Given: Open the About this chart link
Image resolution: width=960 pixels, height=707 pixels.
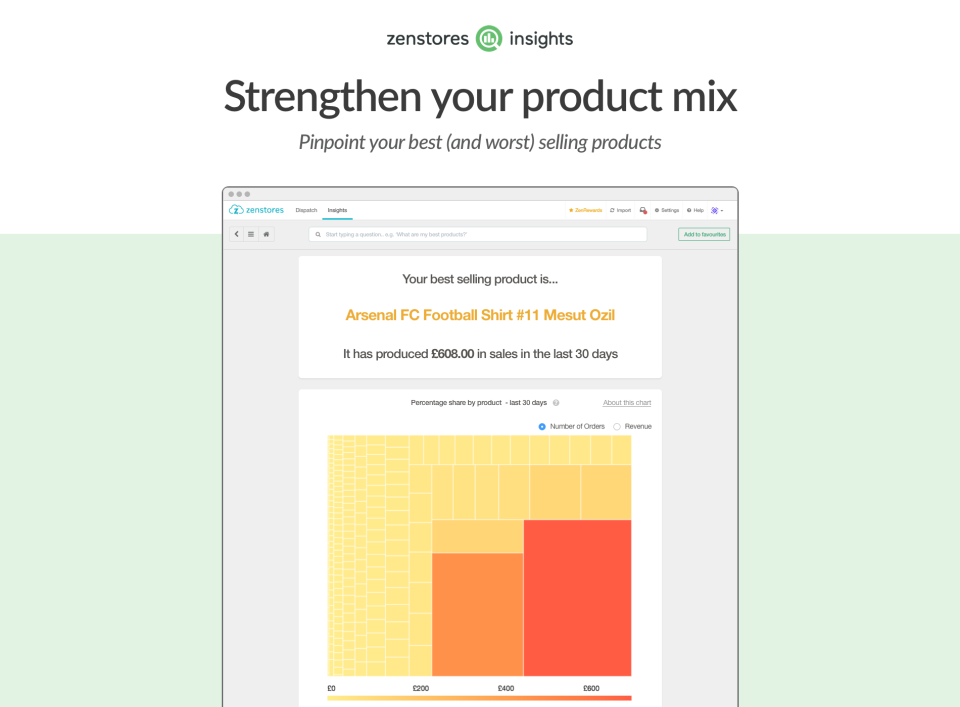Looking at the screenshot, I should tap(627, 403).
